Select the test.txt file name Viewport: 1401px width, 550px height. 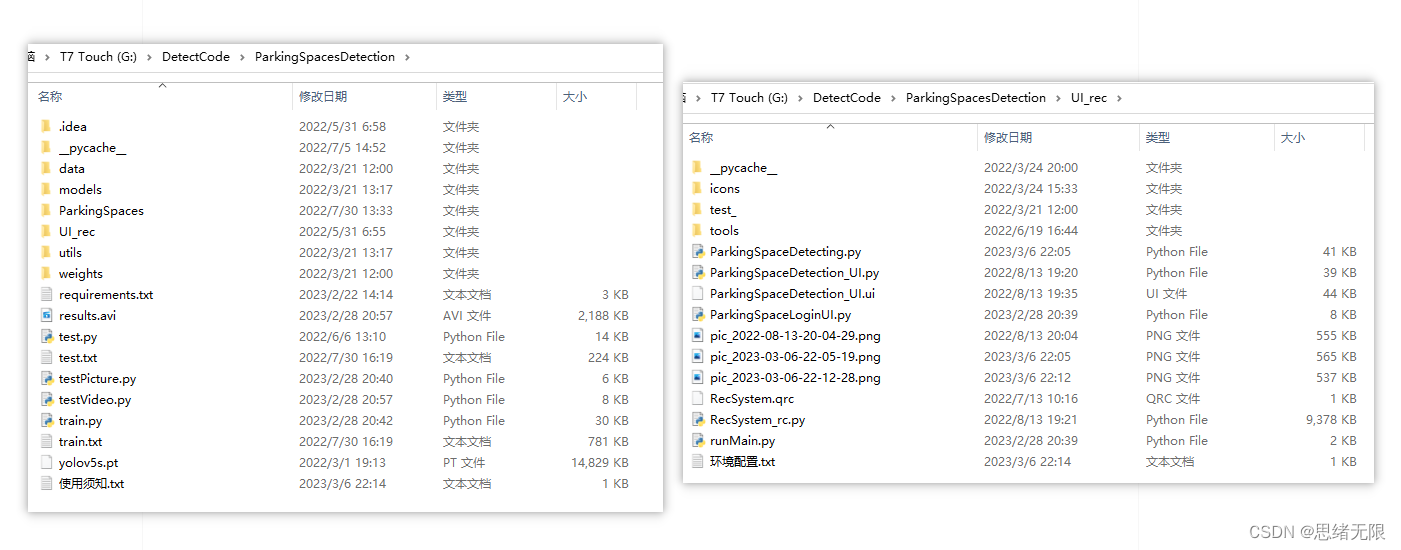click(x=78, y=357)
